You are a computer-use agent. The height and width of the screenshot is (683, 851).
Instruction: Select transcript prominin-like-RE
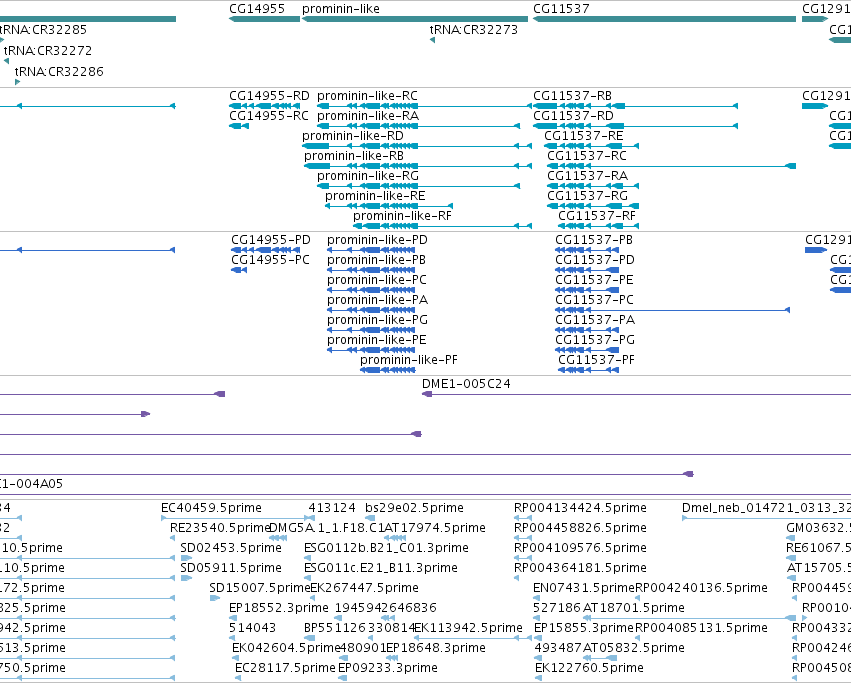pos(375,197)
